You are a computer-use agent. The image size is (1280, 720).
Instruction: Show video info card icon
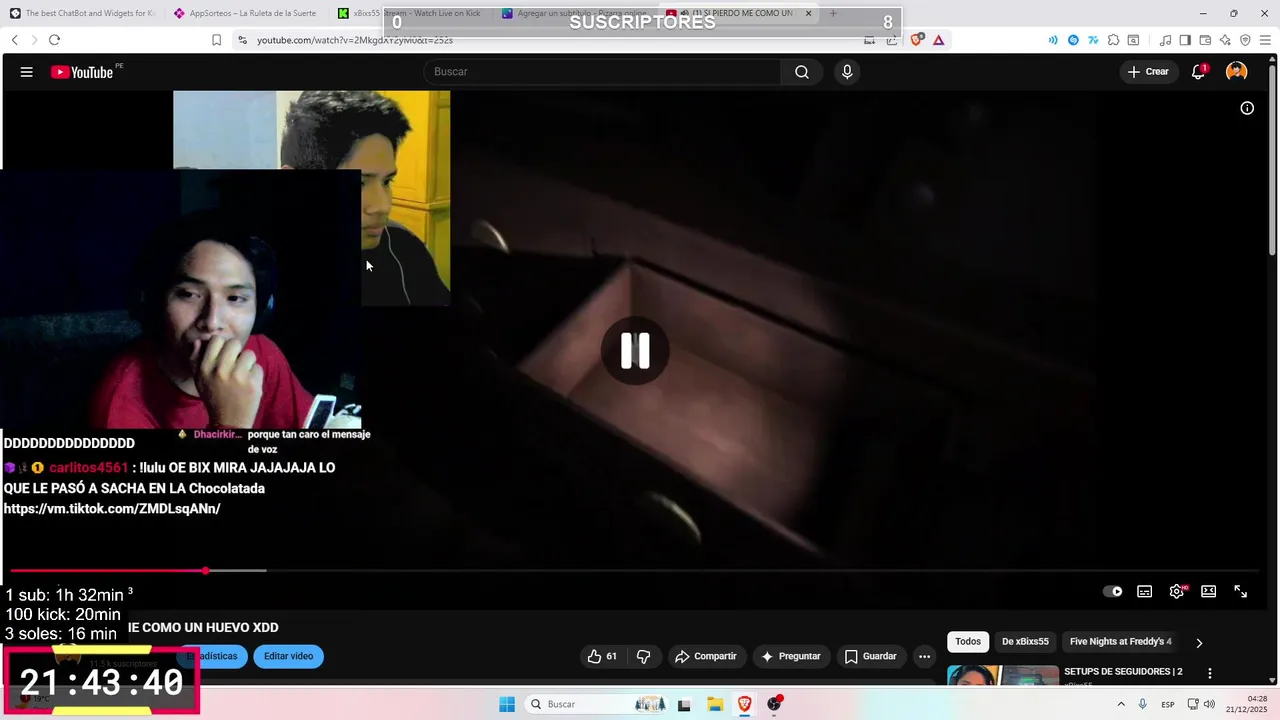[x=1247, y=108]
